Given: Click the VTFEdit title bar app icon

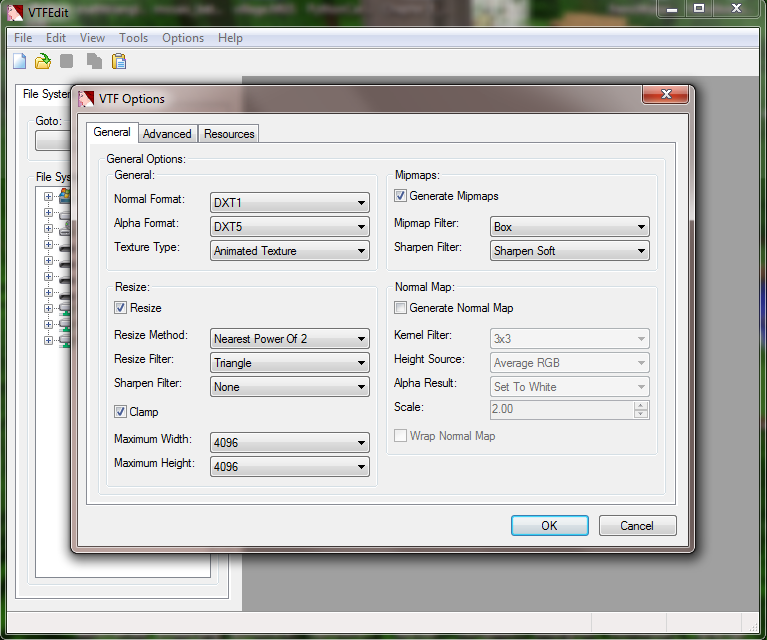Looking at the screenshot, I should click(x=15, y=12).
